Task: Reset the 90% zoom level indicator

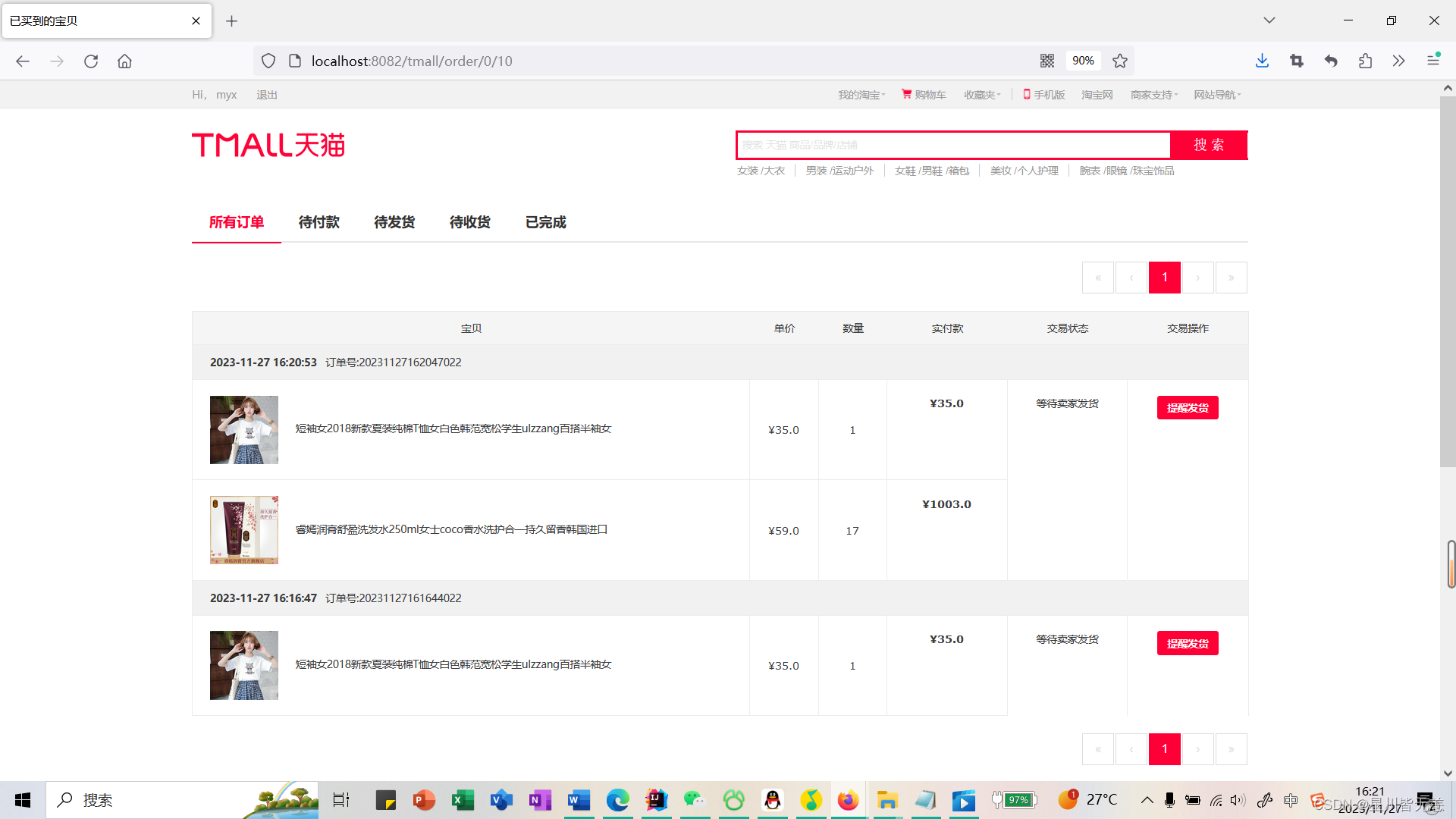Action: [1083, 61]
